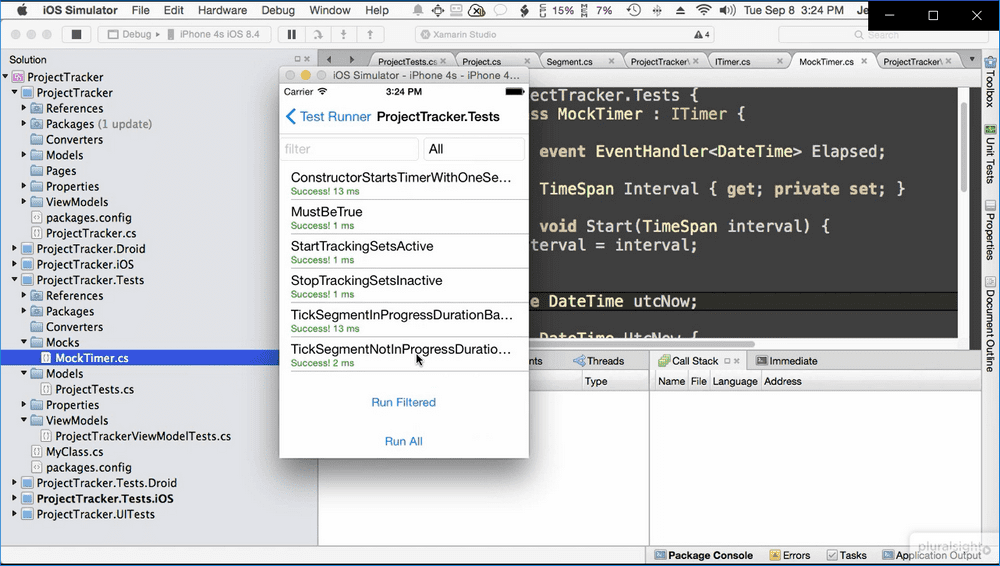Click the warning count indicator in status bar

[702, 34]
